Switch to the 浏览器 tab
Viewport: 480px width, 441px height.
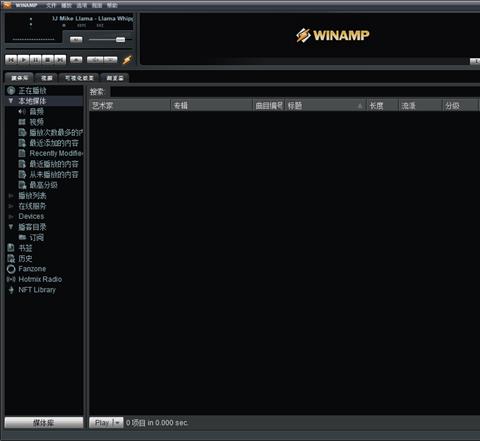pos(115,78)
